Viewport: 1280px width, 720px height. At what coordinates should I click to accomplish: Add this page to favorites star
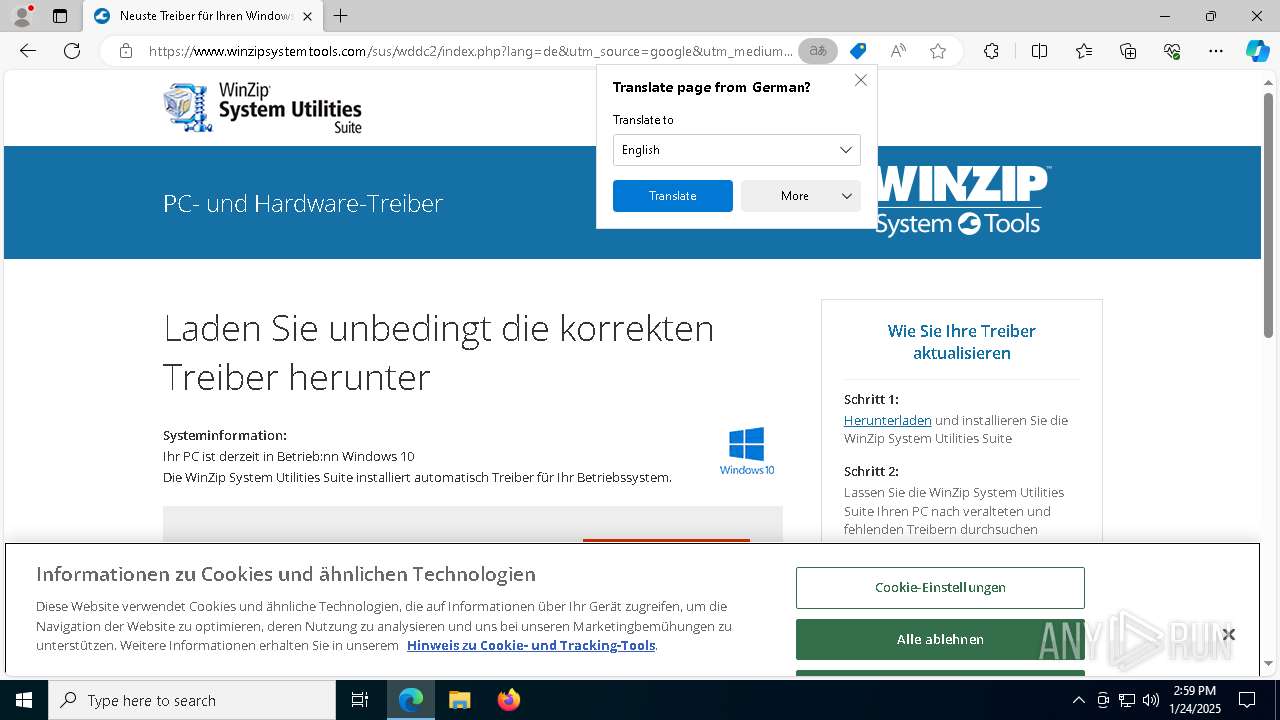(938, 51)
